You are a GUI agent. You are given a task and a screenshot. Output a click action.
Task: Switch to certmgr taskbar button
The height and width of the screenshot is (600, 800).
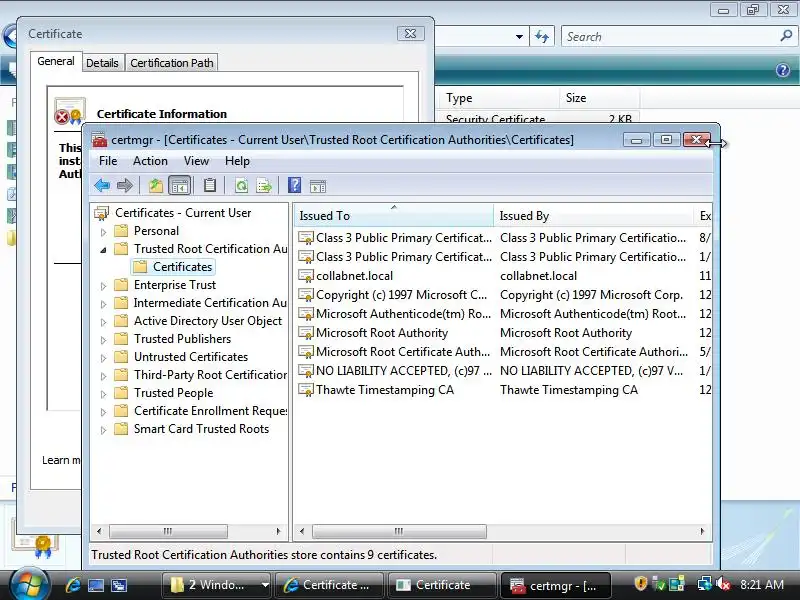coord(555,585)
